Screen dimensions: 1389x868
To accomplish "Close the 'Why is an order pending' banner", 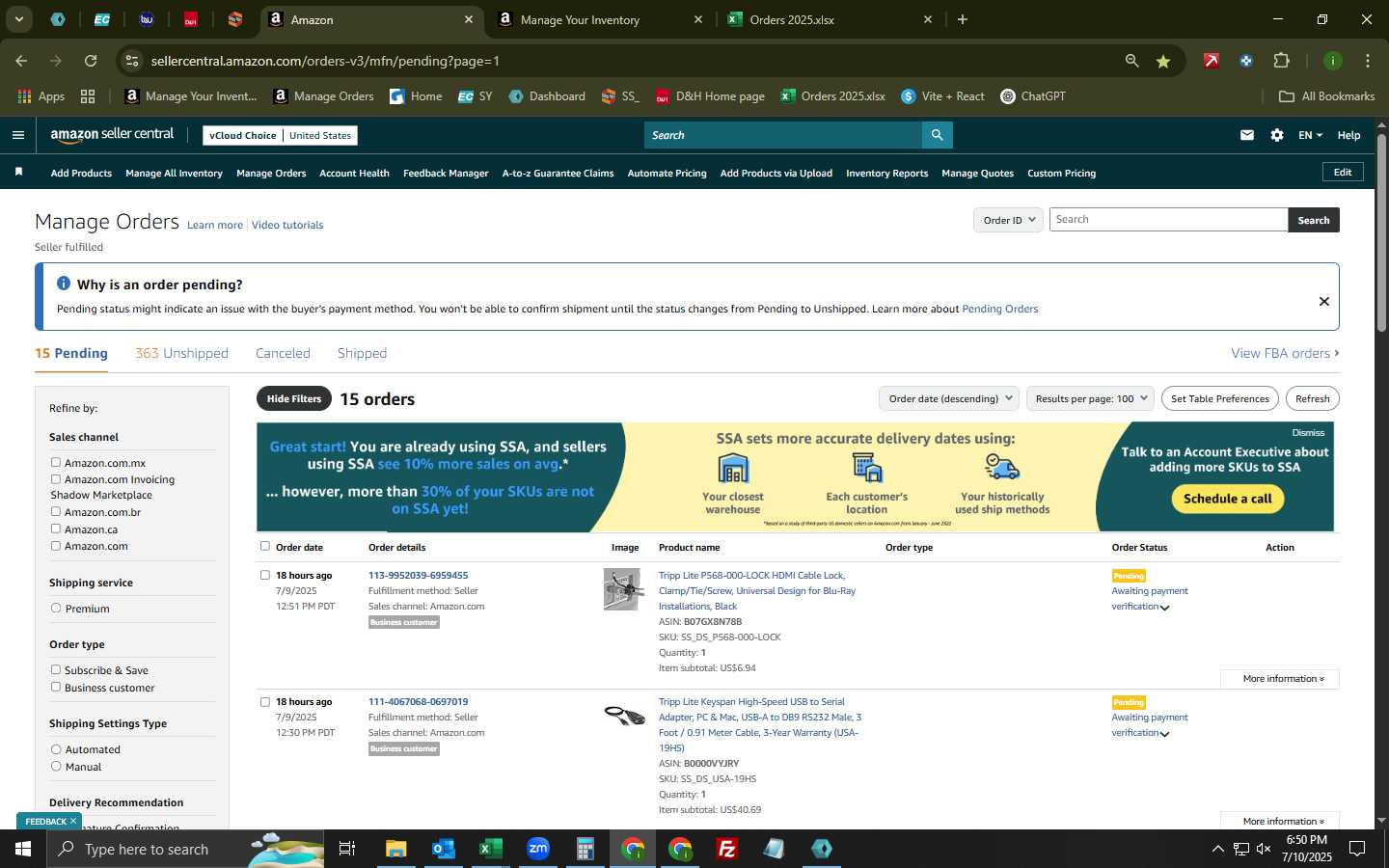I will point(1324,301).
